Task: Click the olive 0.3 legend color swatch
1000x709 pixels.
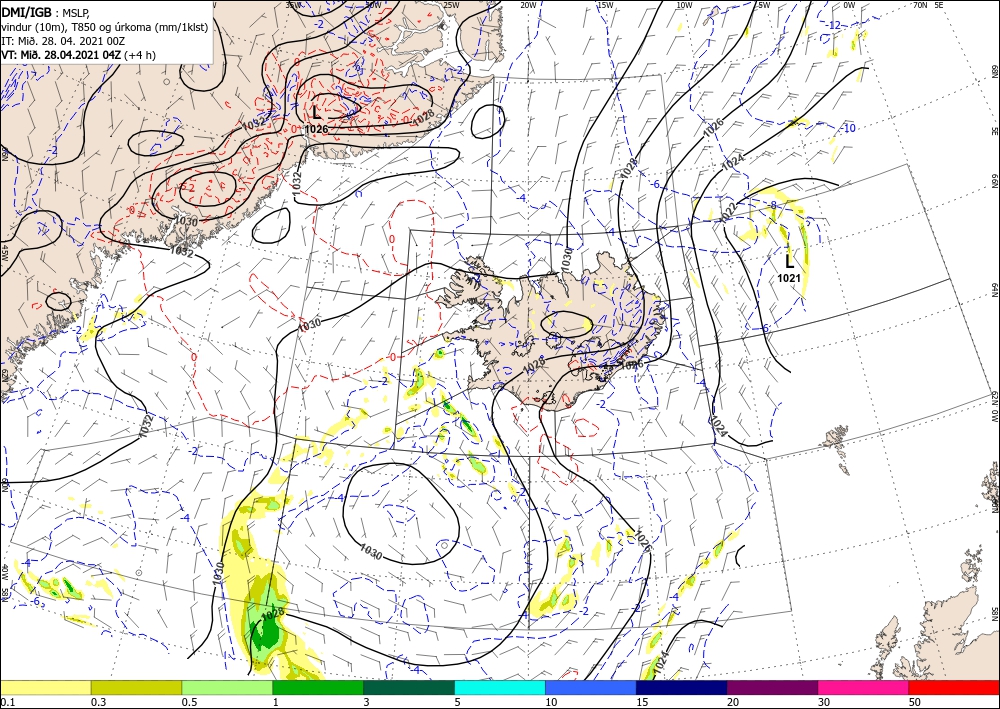Action: 136,687
